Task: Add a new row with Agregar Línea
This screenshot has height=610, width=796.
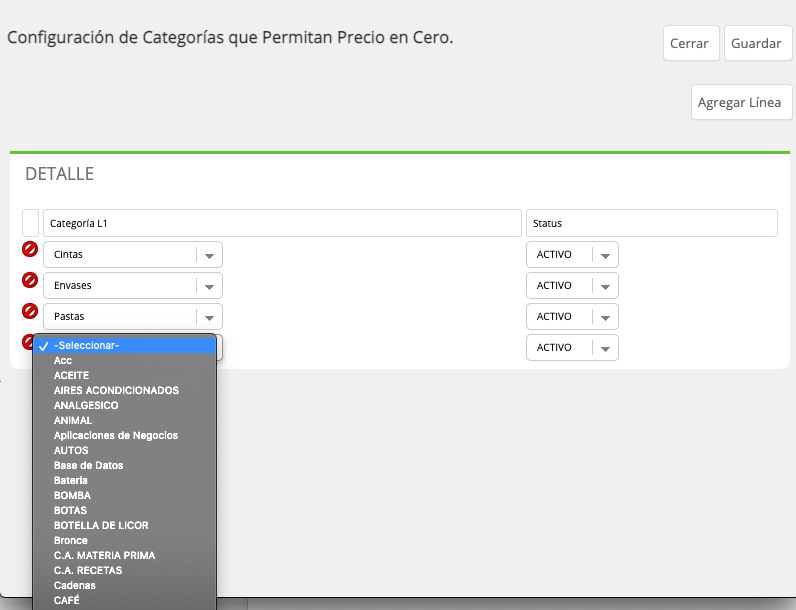Action: (x=741, y=103)
